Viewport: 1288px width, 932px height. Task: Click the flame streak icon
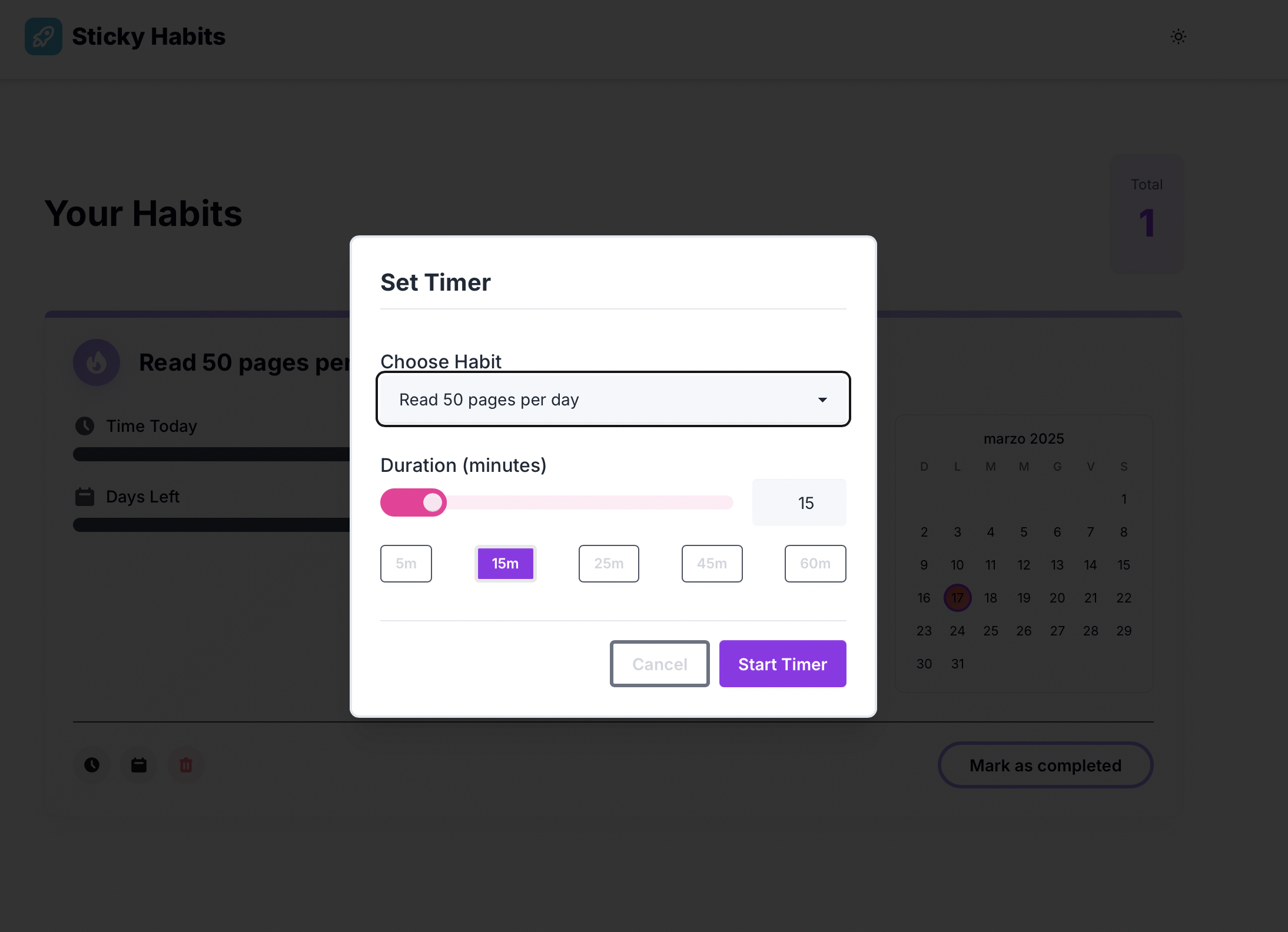click(97, 362)
